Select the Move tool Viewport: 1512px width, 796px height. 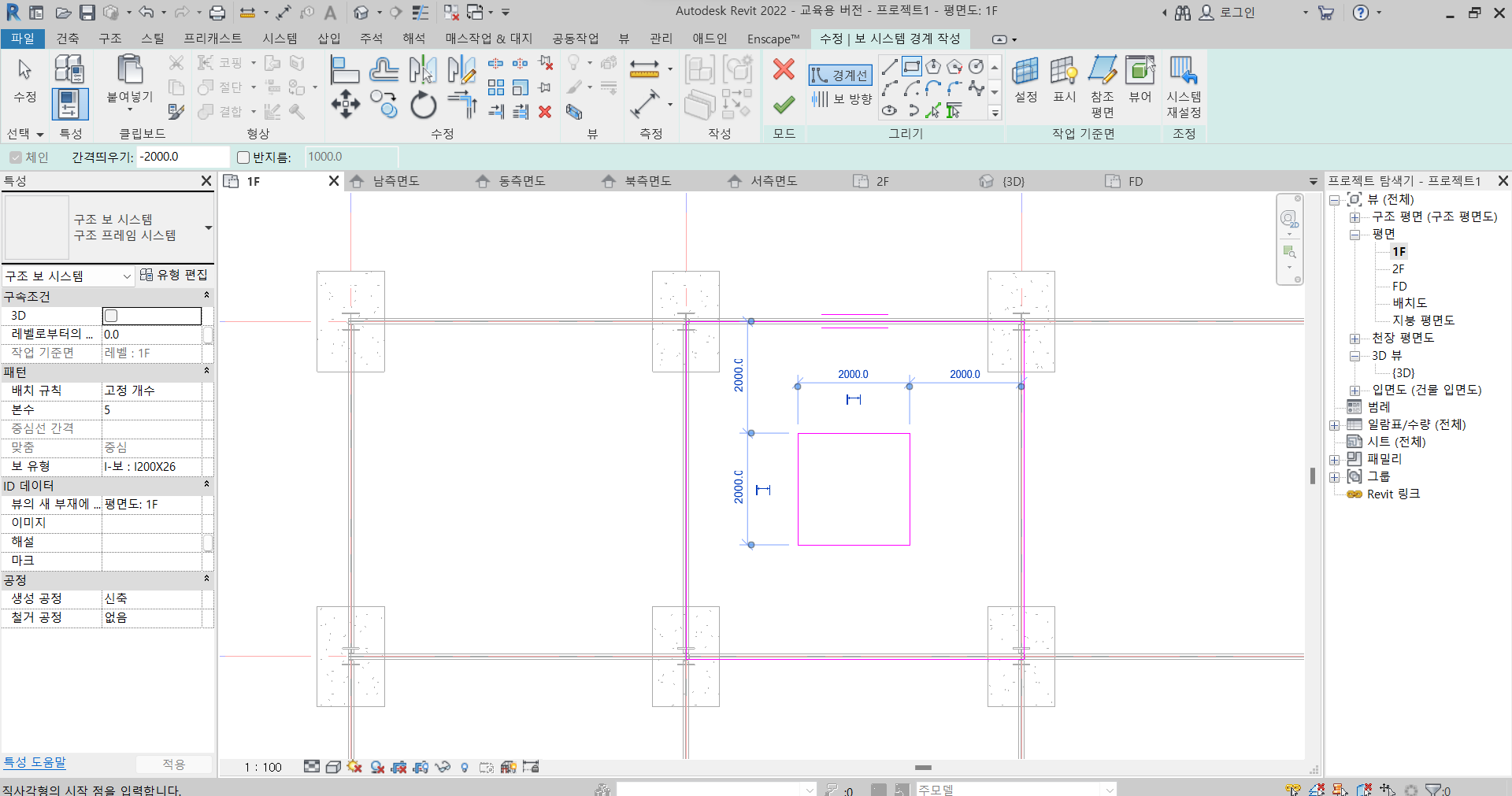coord(345,104)
